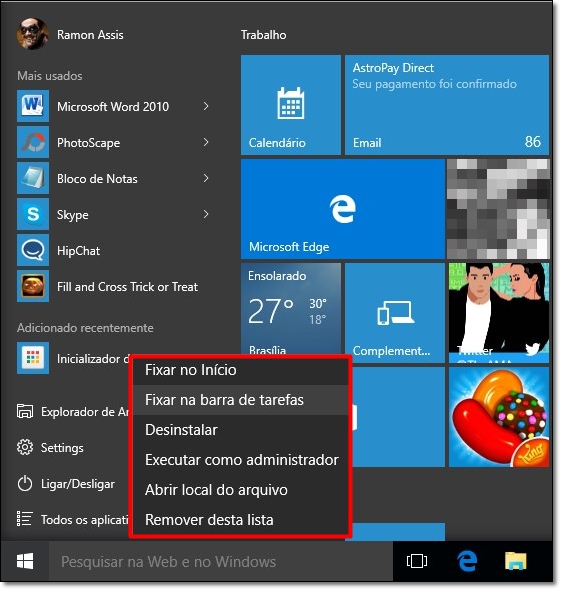Choose Fixar na barra de tarefas
Screen dimensions: 561x590
[x=240, y=400]
